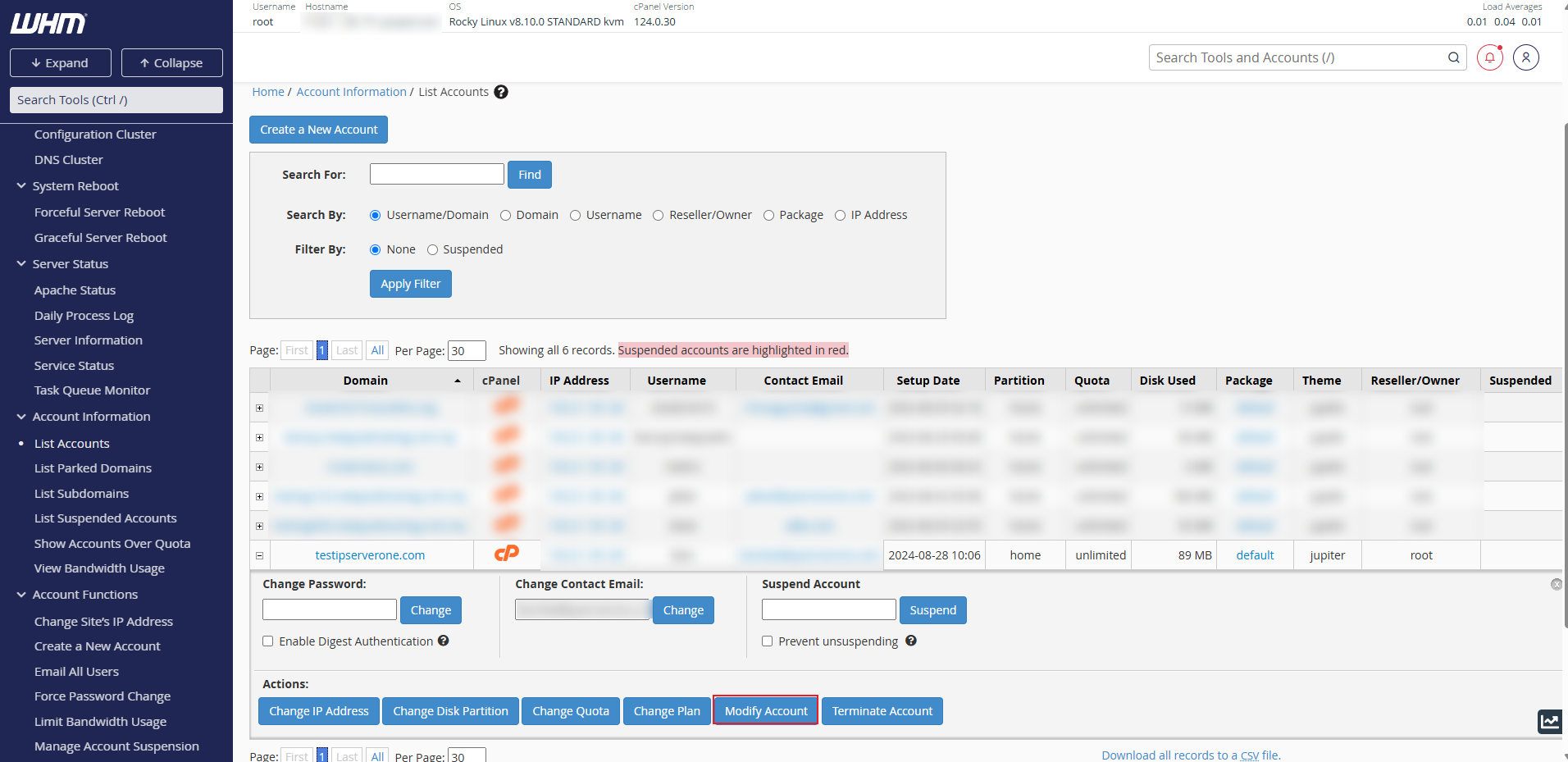Image resolution: width=1568 pixels, height=762 pixels.
Task: Focus the Search For input field
Action: tap(437, 174)
